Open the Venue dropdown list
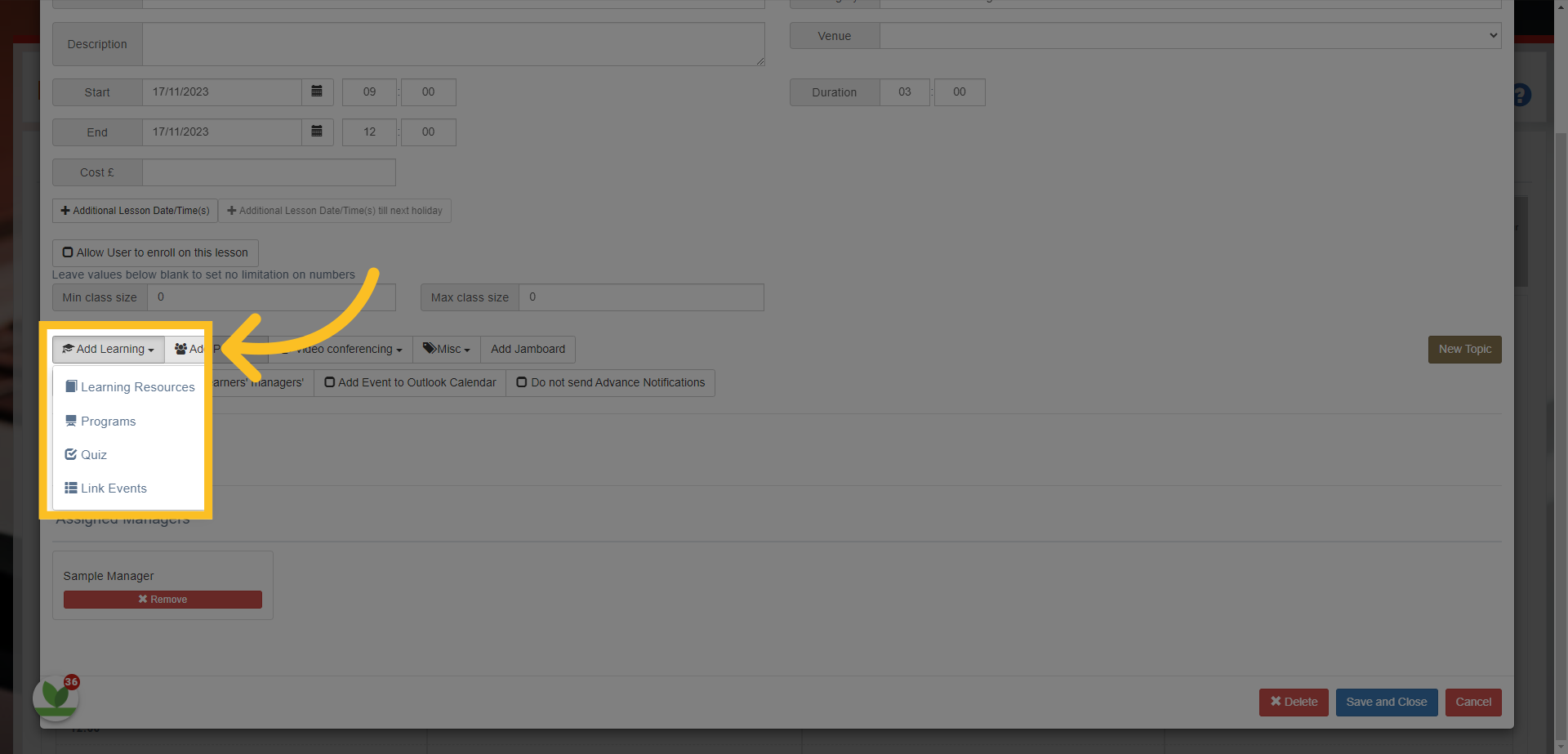 point(1190,35)
